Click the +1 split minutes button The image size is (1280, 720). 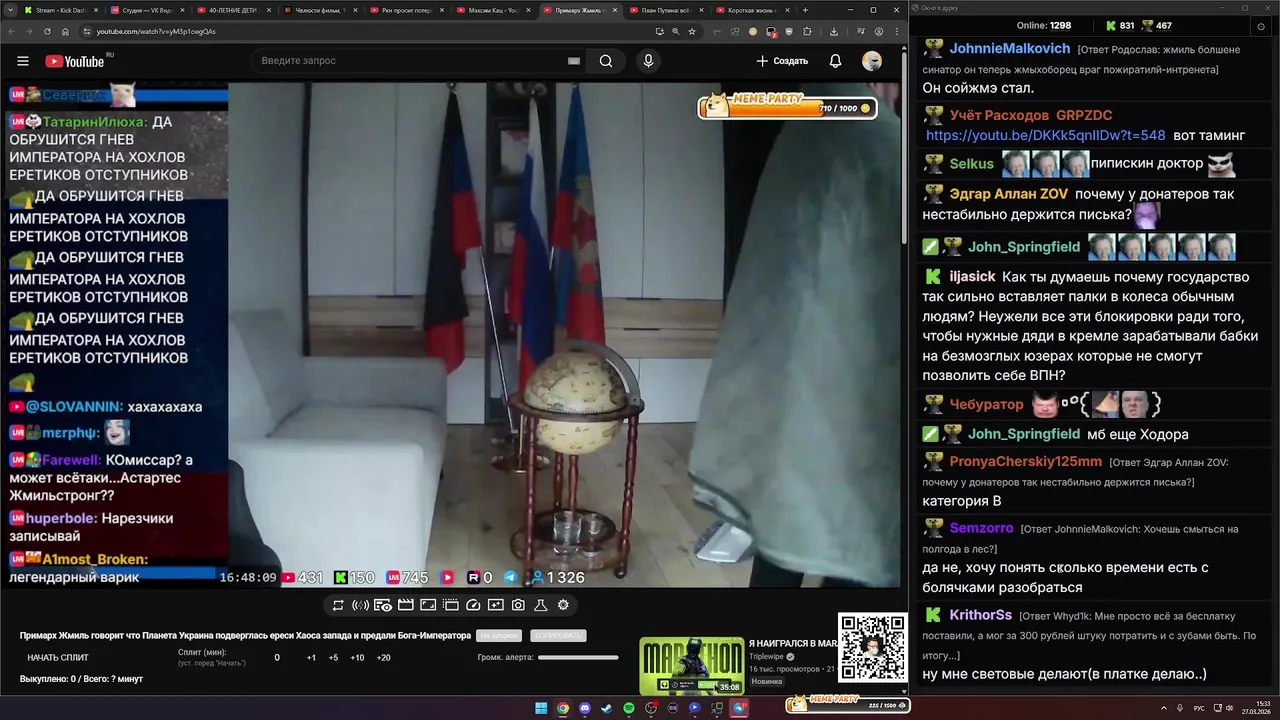click(x=311, y=658)
